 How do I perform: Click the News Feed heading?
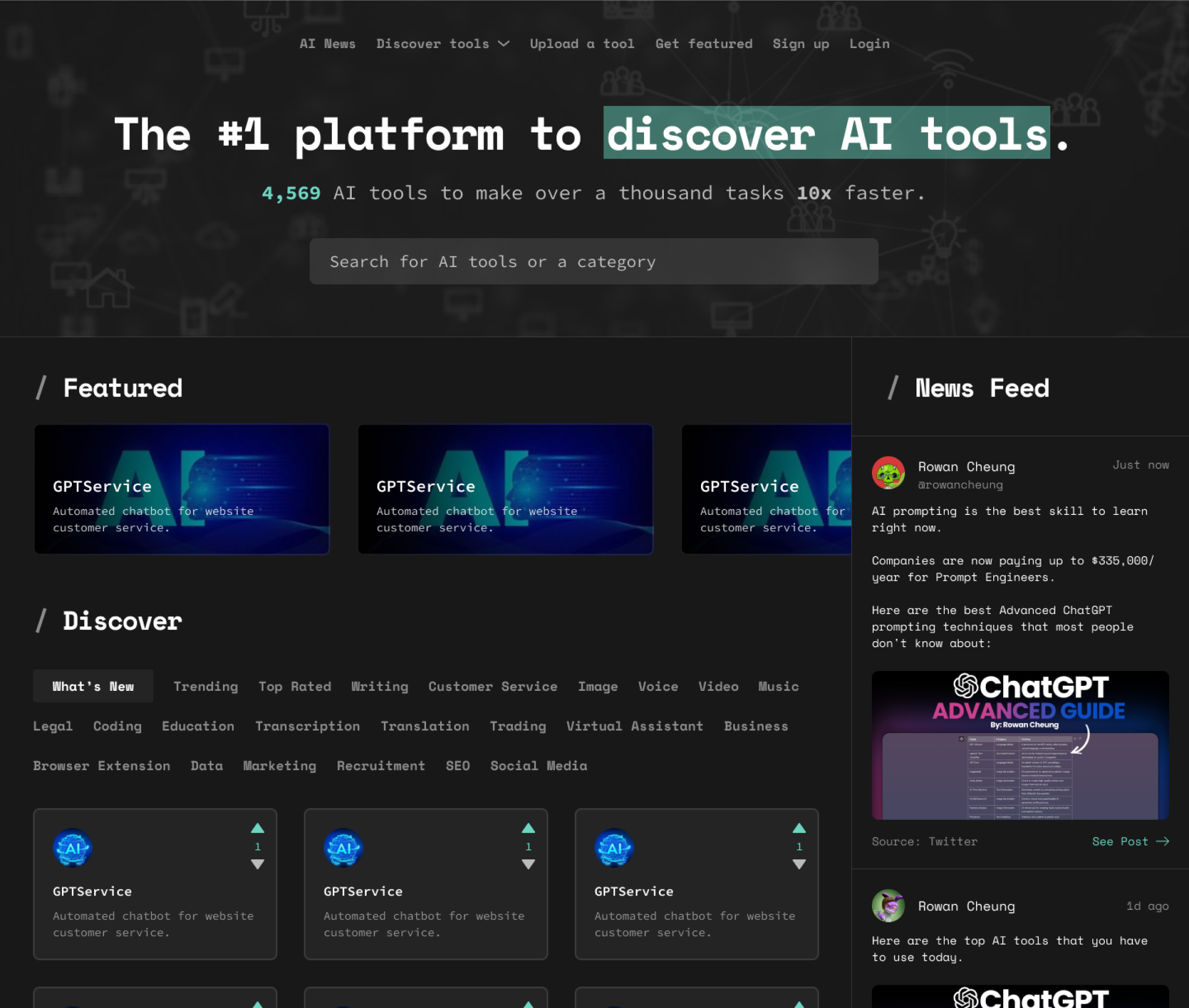982,388
